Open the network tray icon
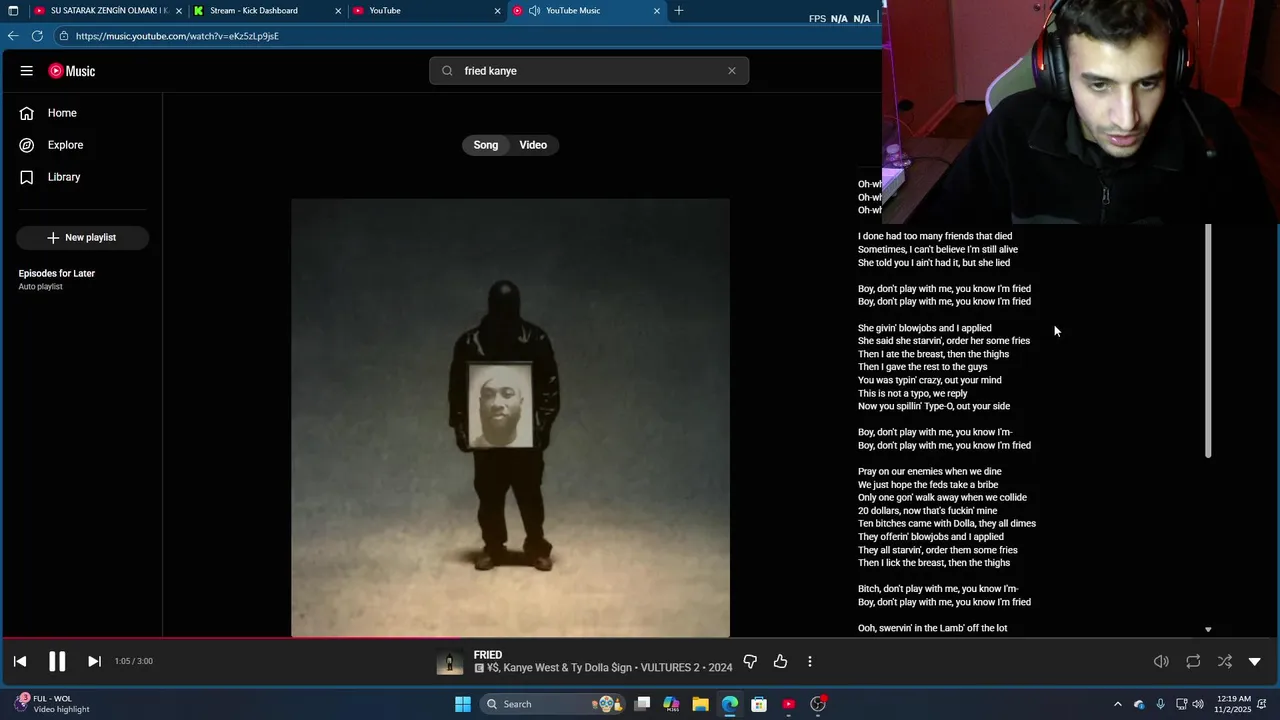Screen dimensions: 1280x720 pos(1181,704)
